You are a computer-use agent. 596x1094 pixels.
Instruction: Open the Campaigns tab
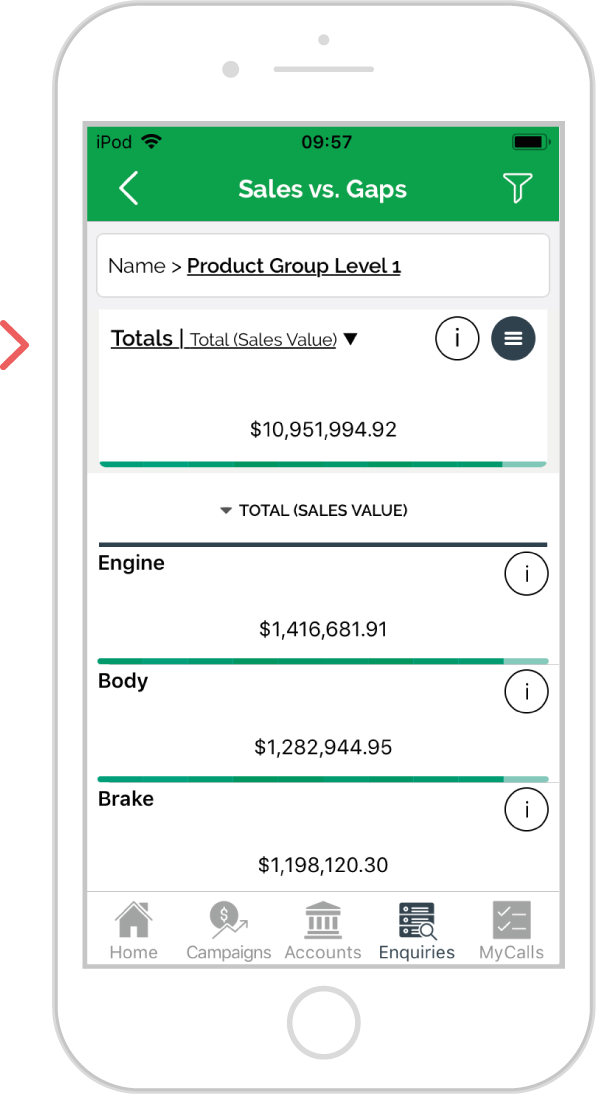click(x=228, y=931)
